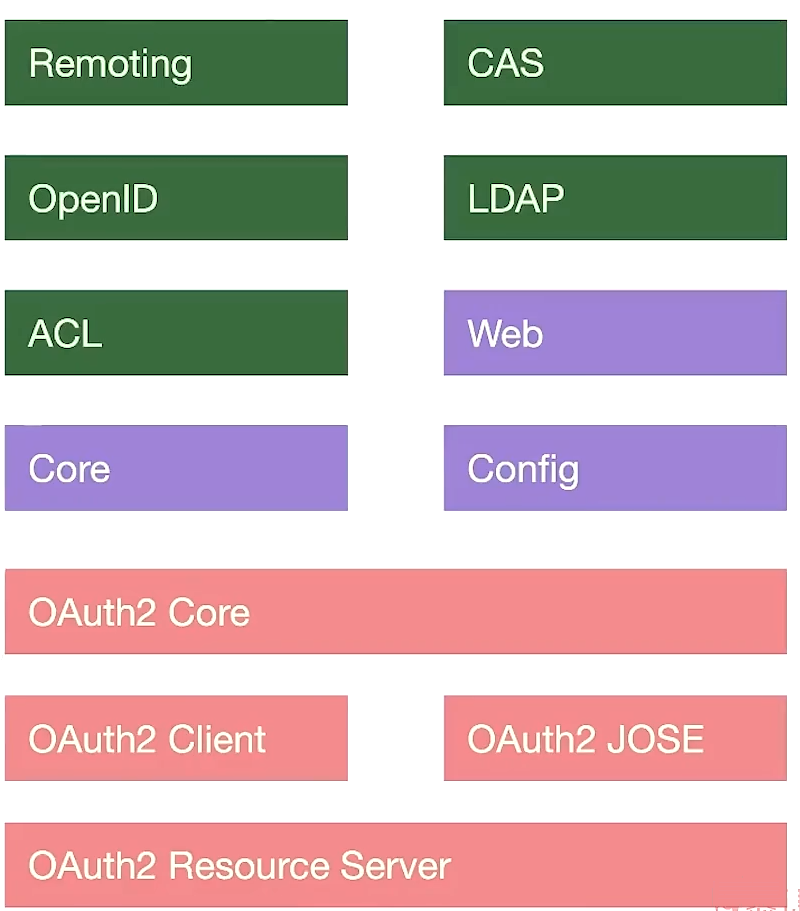Screen dimensions: 800x911
Task: Click the OAuth2 JOSE box
Action: click(x=615, y=738)
